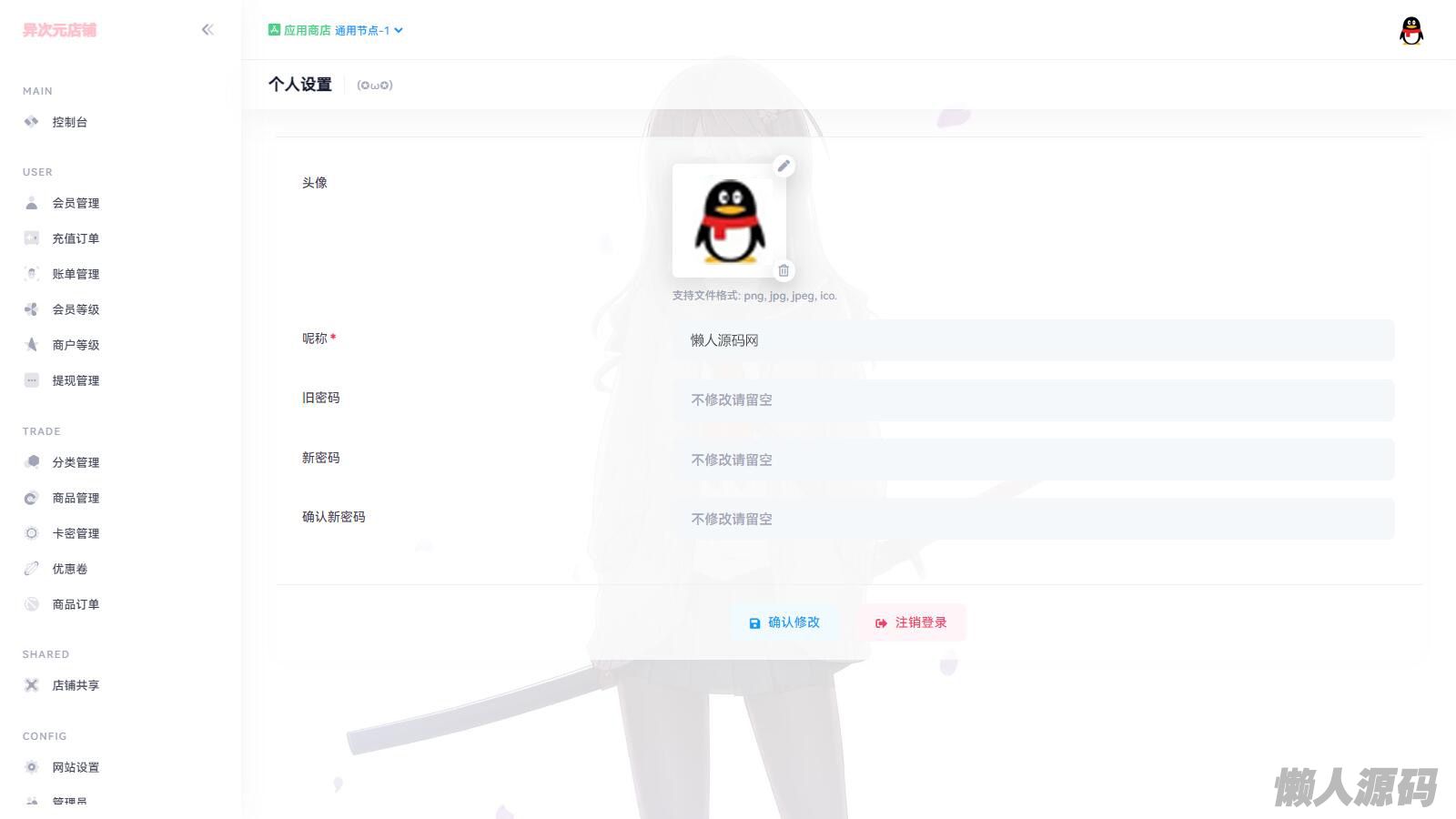
Task: Delete avatar using the trash icon
Action: coord(784,270)
